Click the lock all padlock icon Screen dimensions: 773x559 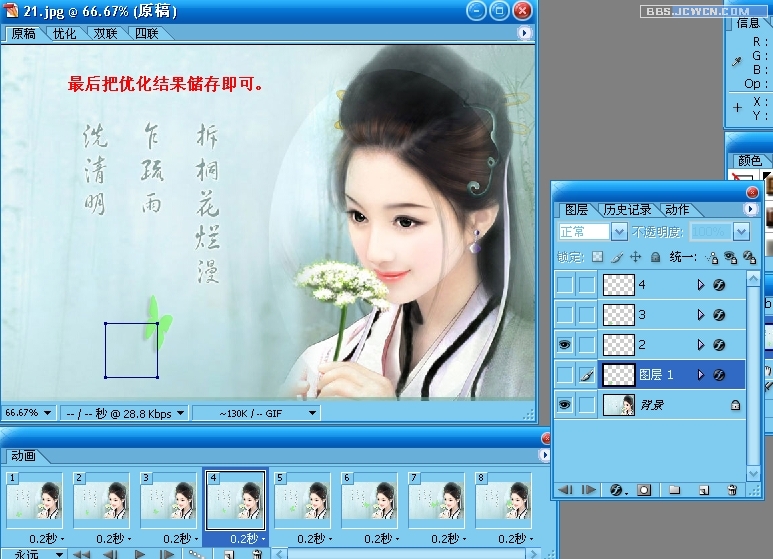(655, 257)
